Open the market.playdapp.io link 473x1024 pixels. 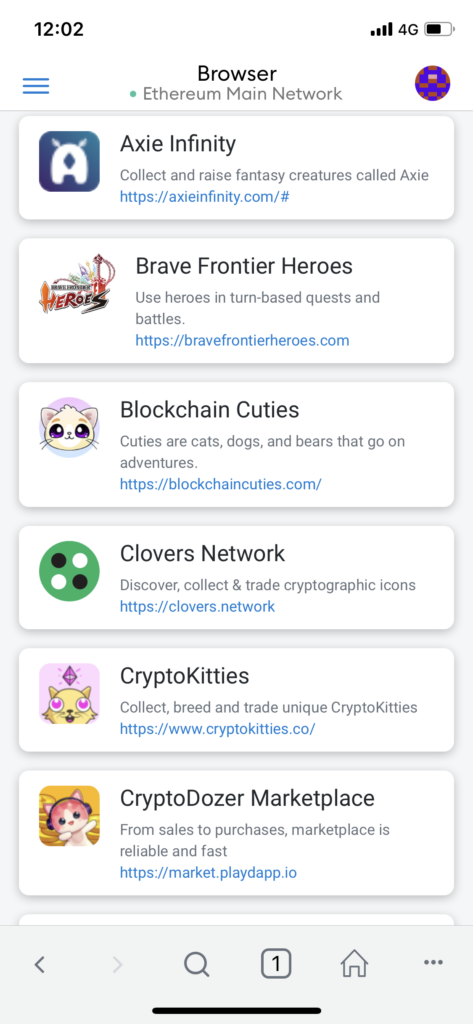point(208,872)
